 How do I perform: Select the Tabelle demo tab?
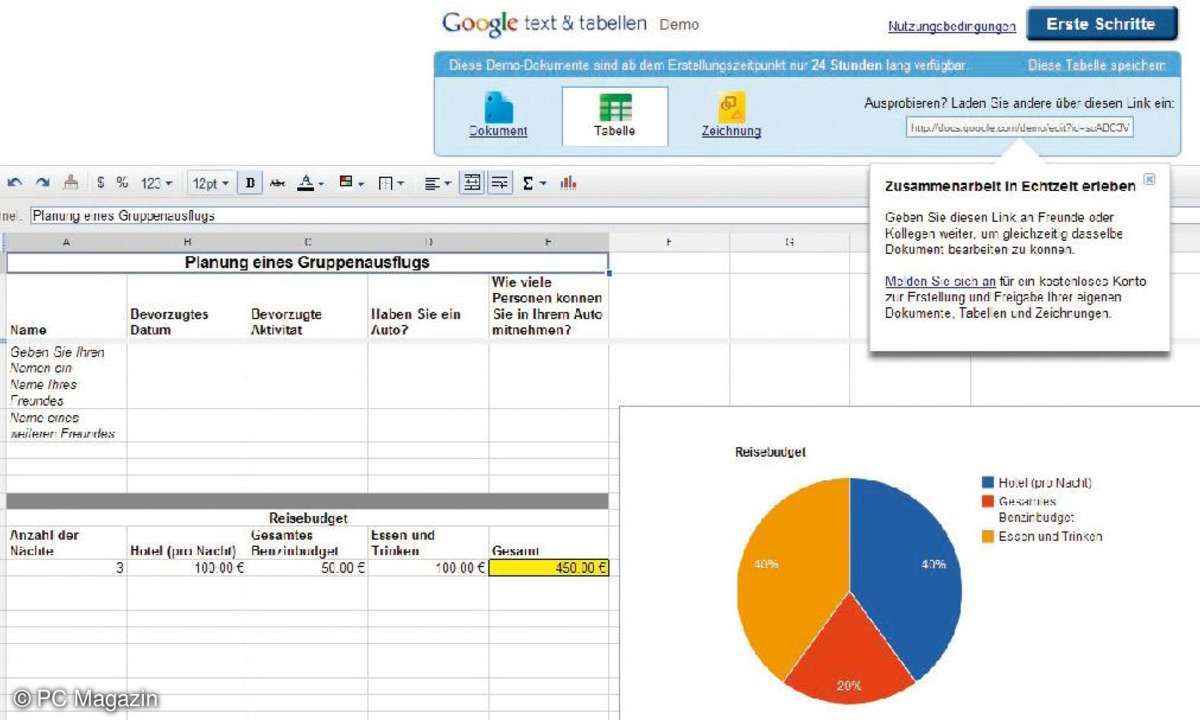[x=615, y=116]
